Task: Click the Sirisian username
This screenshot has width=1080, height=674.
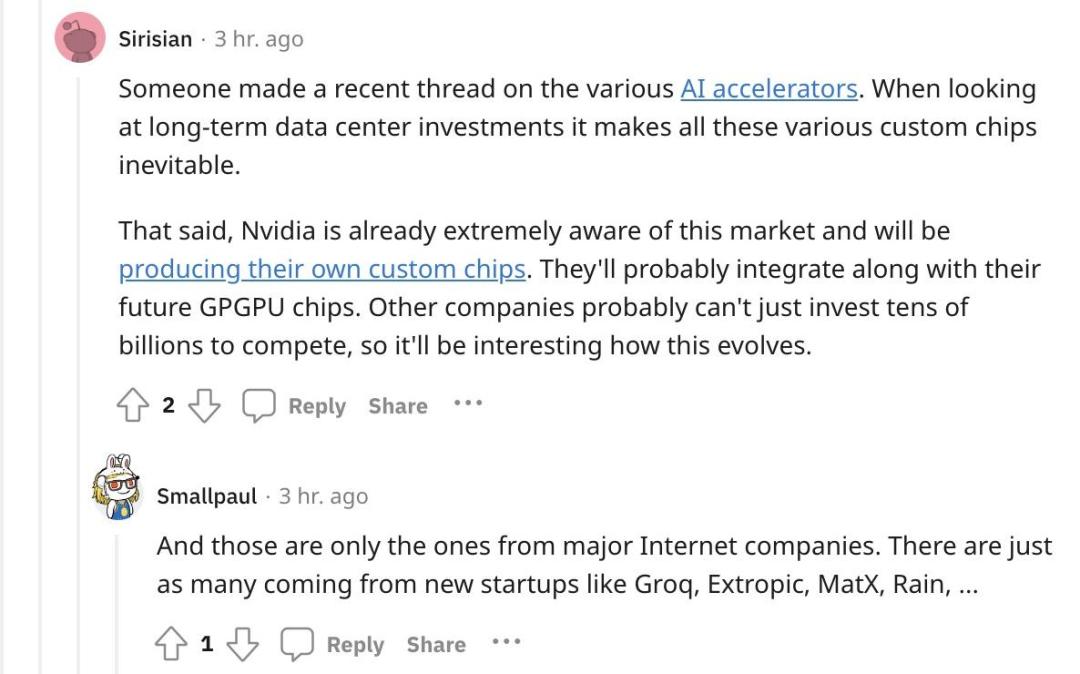Action: [x=155, y=39]
